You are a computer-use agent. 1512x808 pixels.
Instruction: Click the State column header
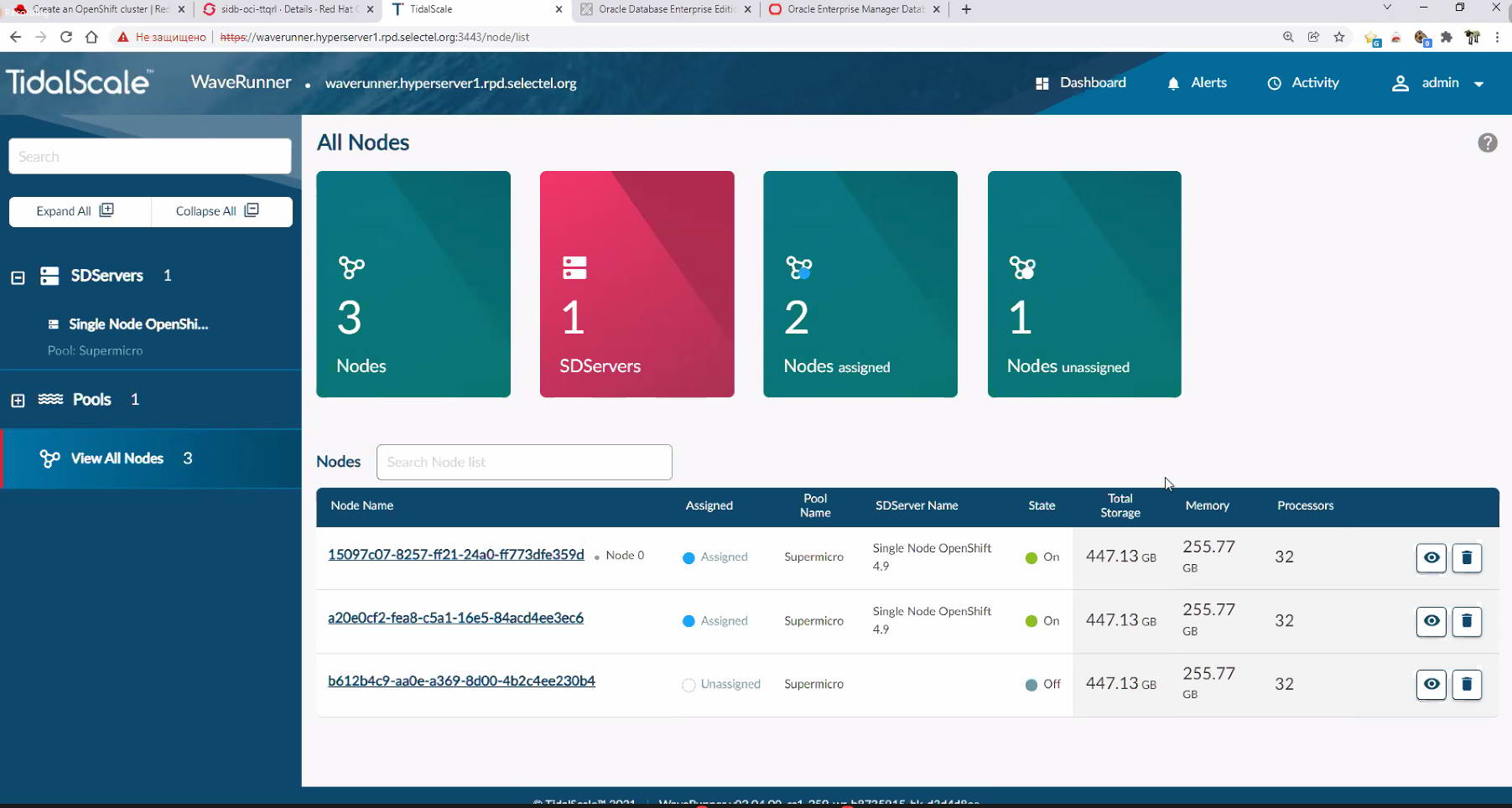[1042, 505]
